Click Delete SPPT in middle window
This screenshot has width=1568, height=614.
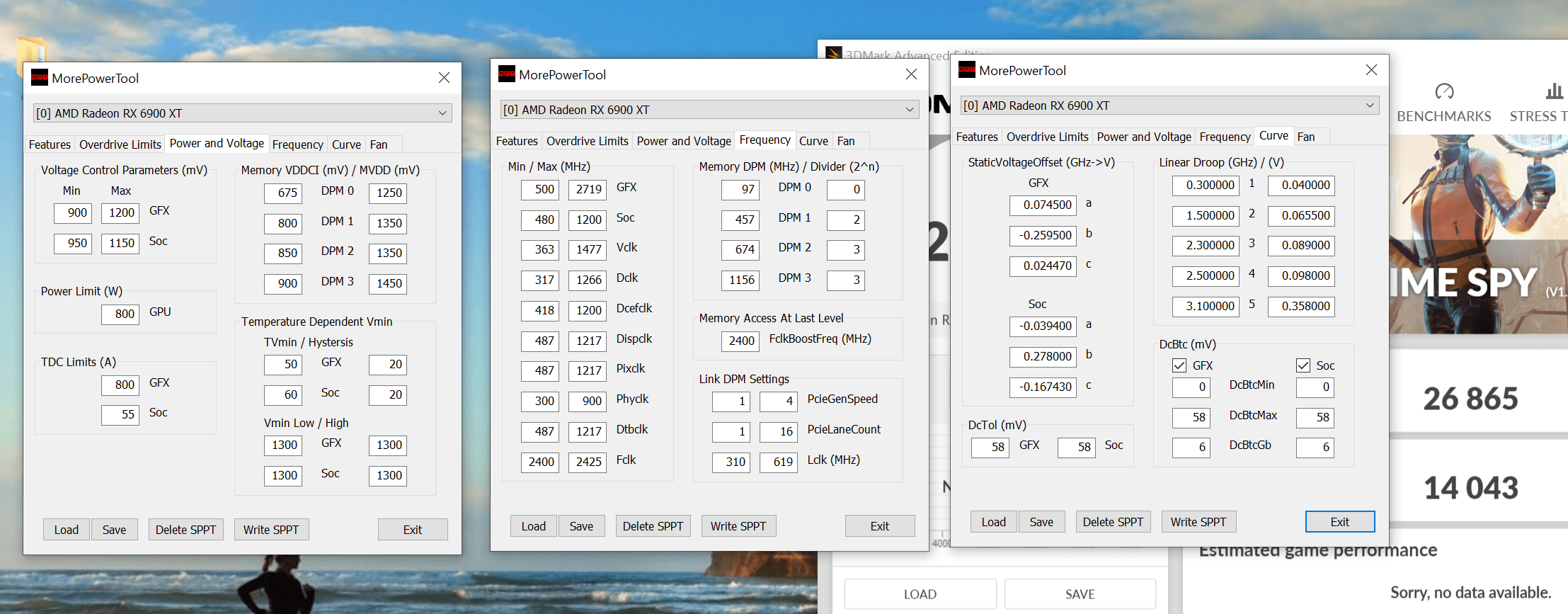point(653,526)
